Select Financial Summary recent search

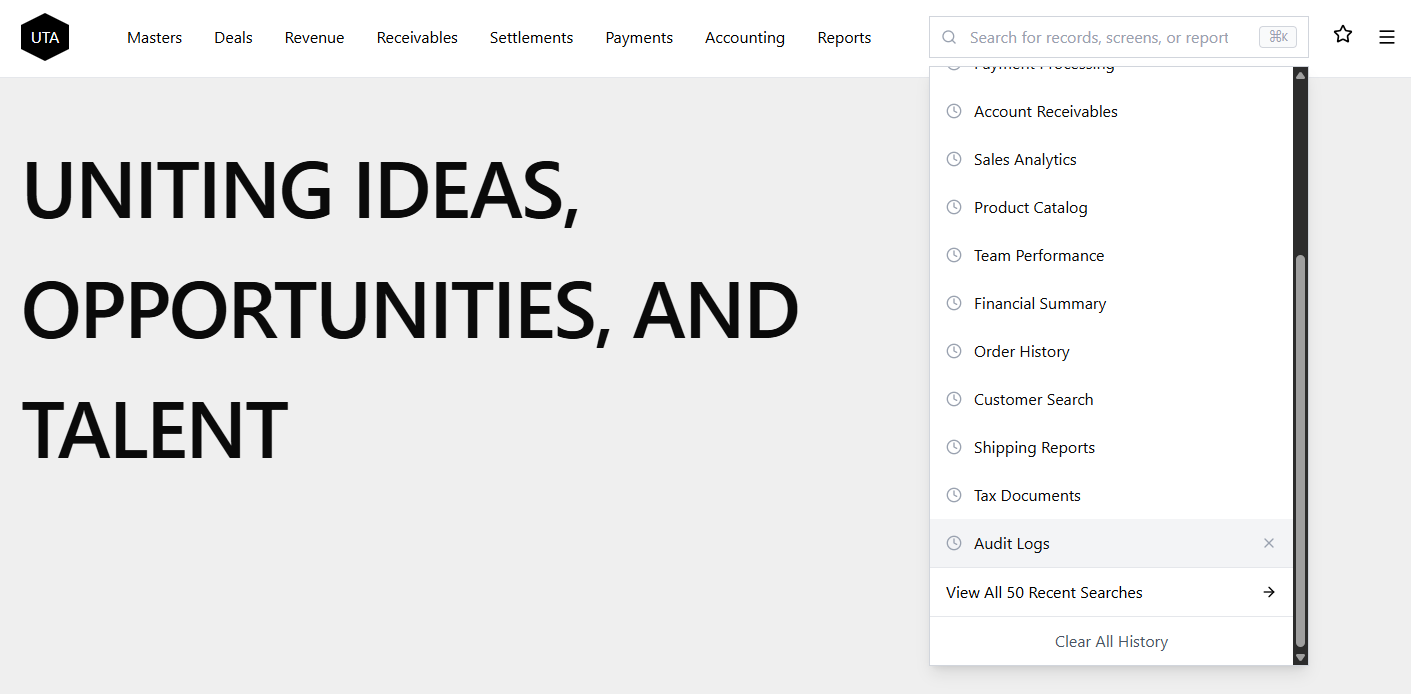[1040, 303]
